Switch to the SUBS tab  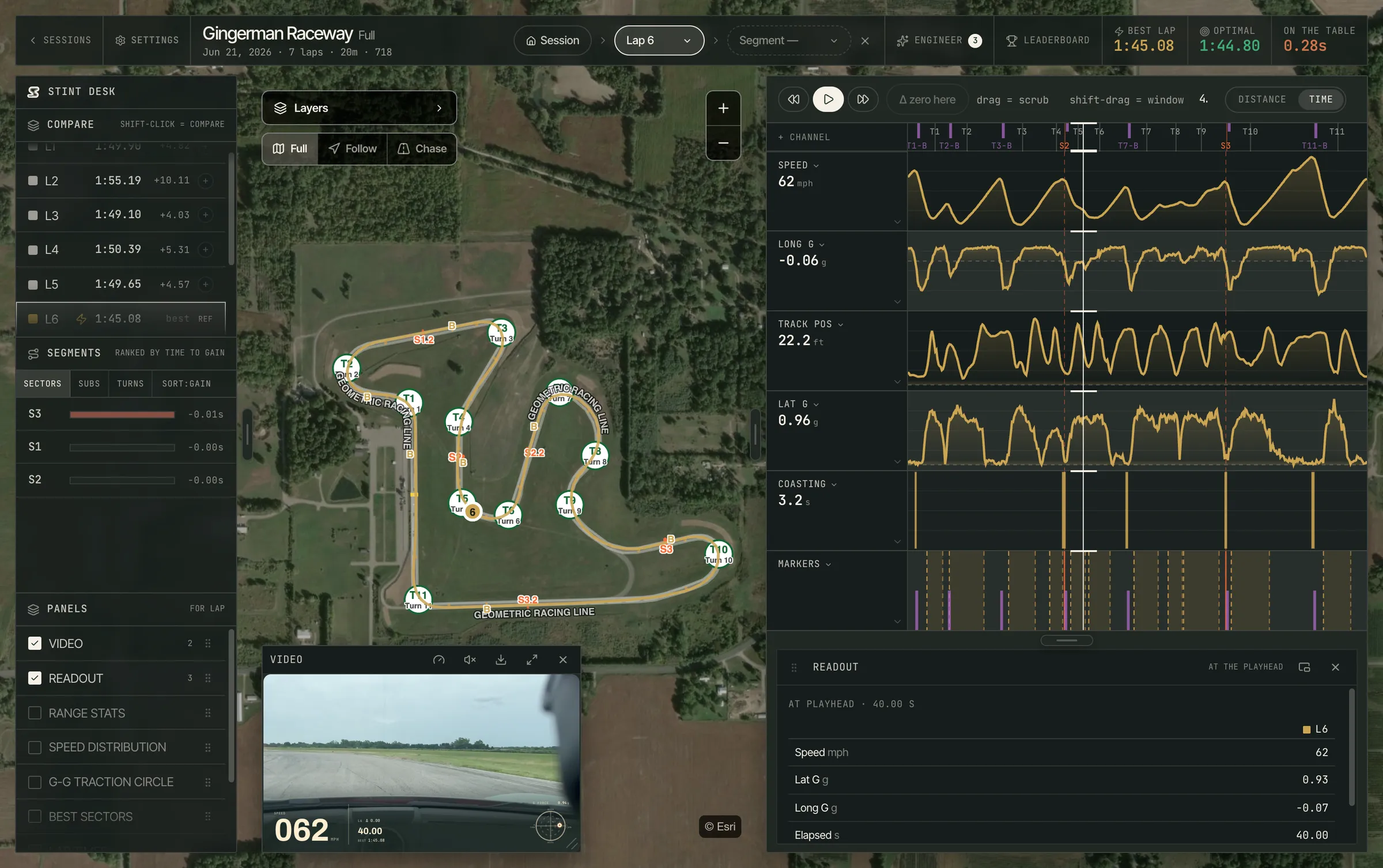point(89,384)
